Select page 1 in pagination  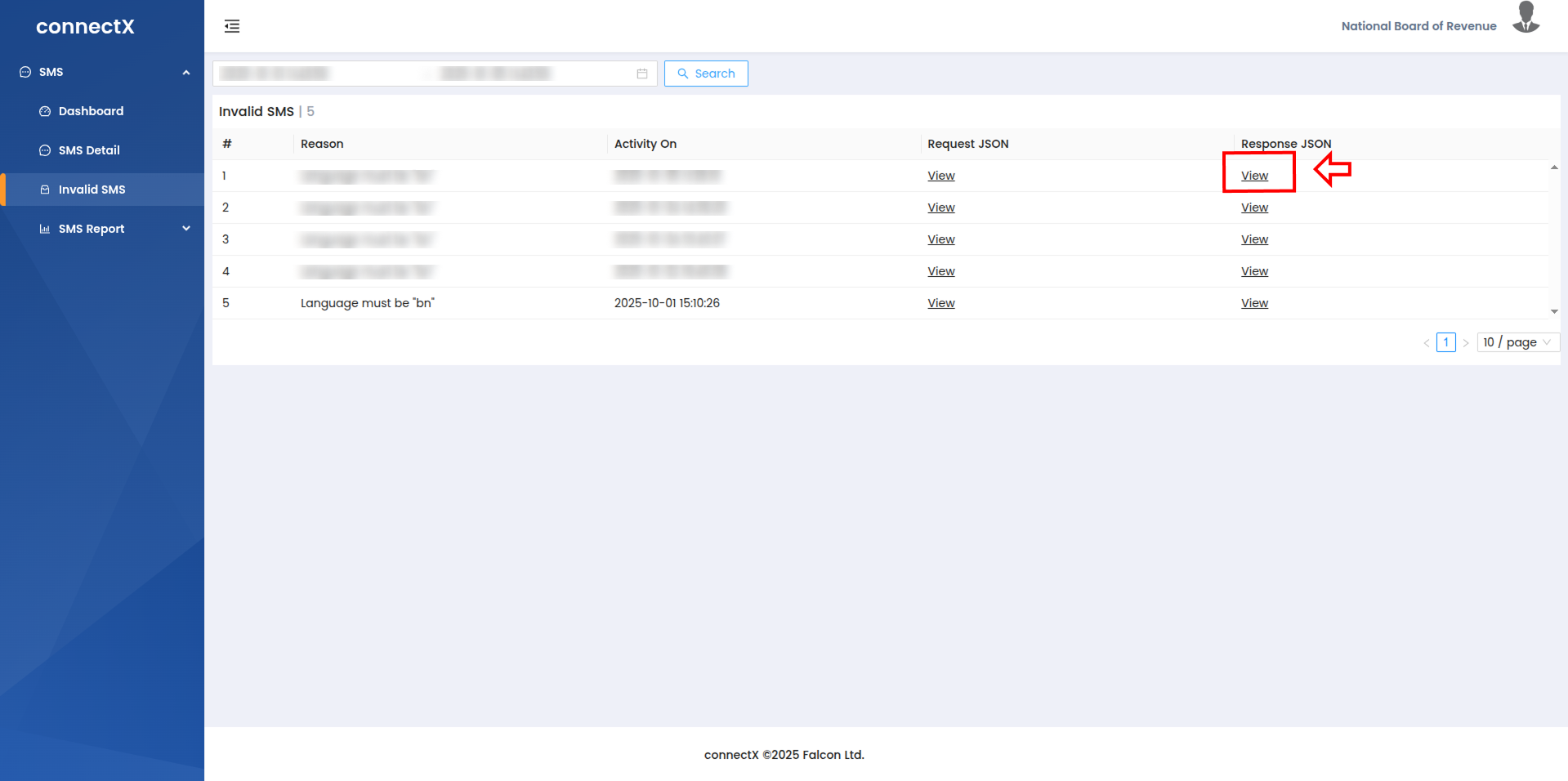(1445, 342)
